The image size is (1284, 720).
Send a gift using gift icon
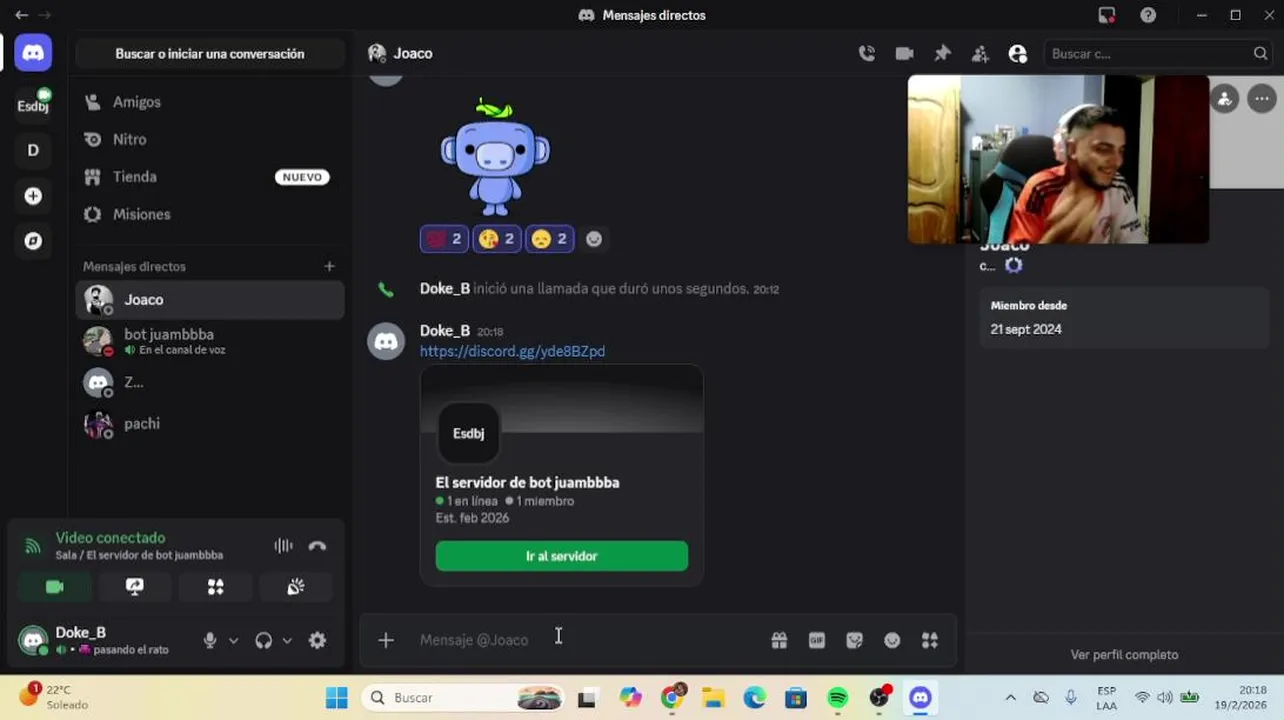[779, 640]
